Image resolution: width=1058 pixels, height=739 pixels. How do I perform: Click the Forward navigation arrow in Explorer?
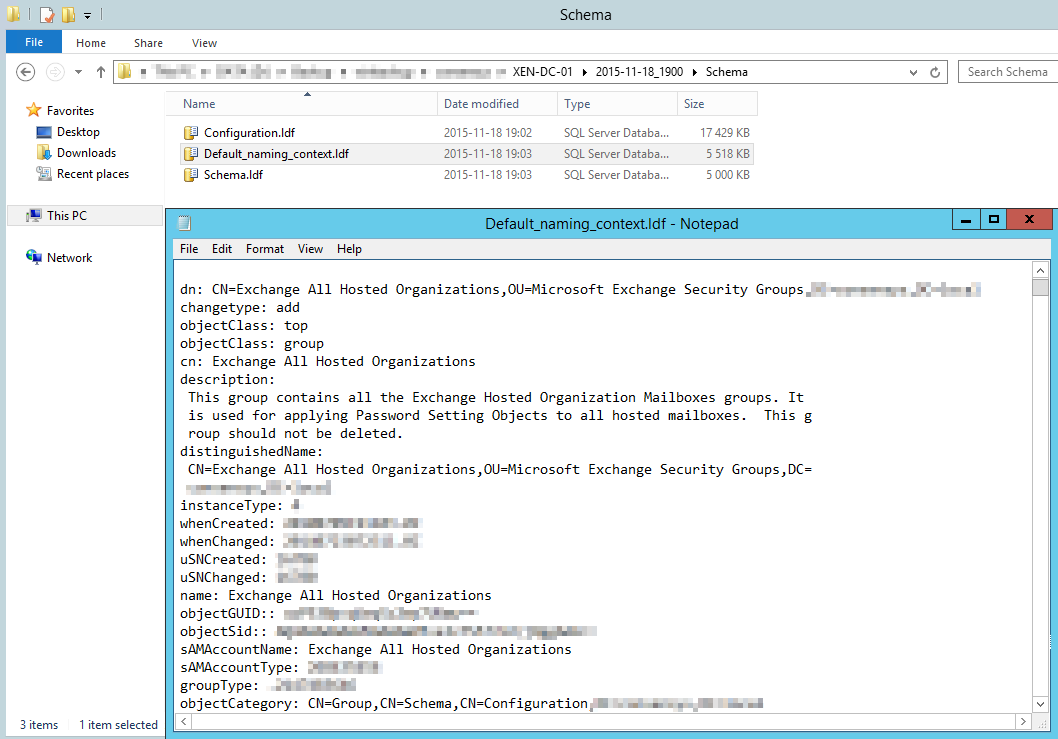(x=55, y=72)
